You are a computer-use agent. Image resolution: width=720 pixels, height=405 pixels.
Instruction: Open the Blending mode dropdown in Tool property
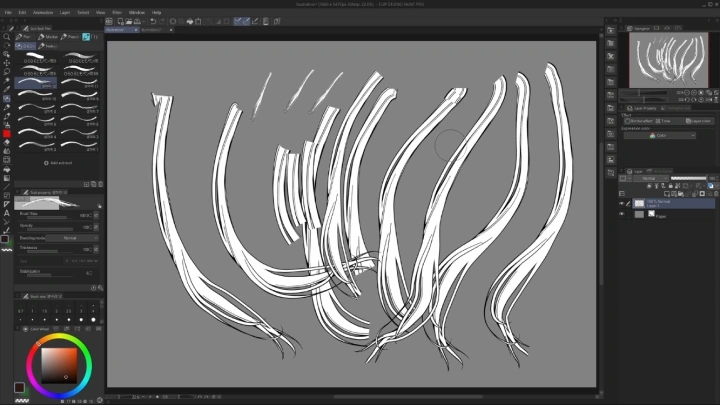click(70, 238)
